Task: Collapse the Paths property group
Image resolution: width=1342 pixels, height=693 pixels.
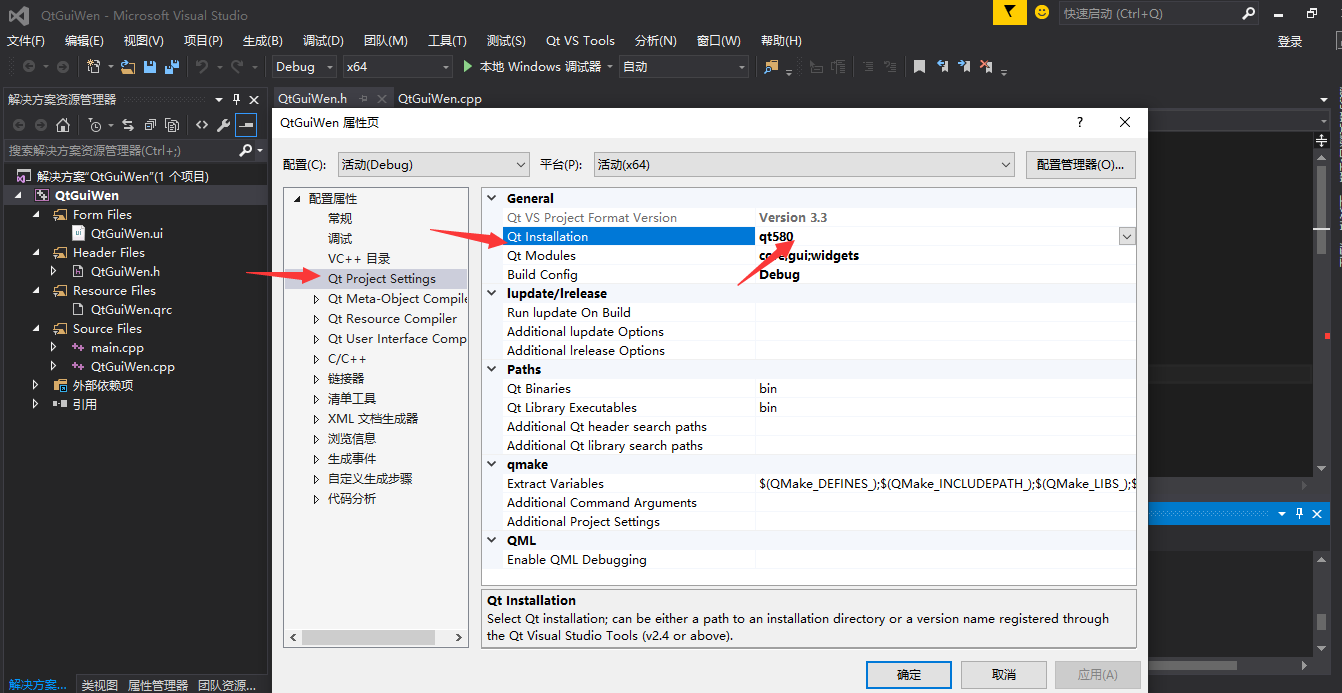Action: [x=492, y=370]
